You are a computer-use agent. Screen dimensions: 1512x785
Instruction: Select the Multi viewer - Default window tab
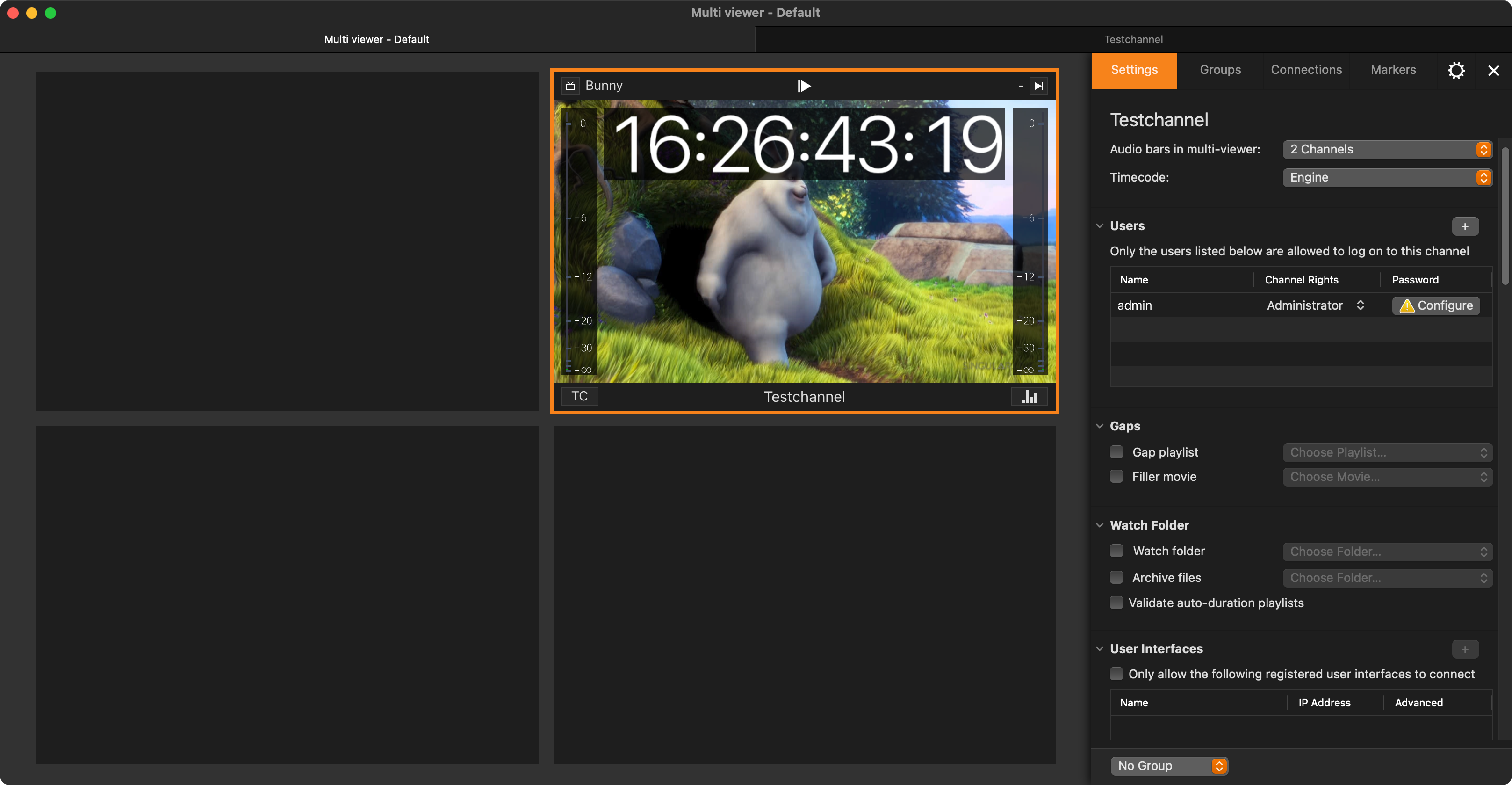click(x=377, y=39)
